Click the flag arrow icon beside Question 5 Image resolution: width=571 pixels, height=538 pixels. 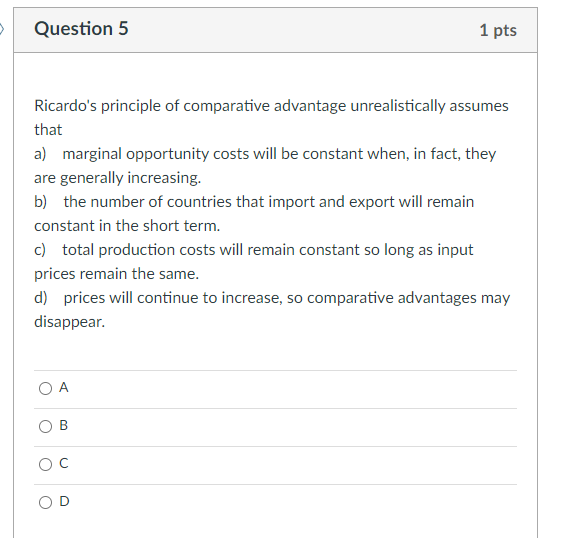[x=2, y=29]
